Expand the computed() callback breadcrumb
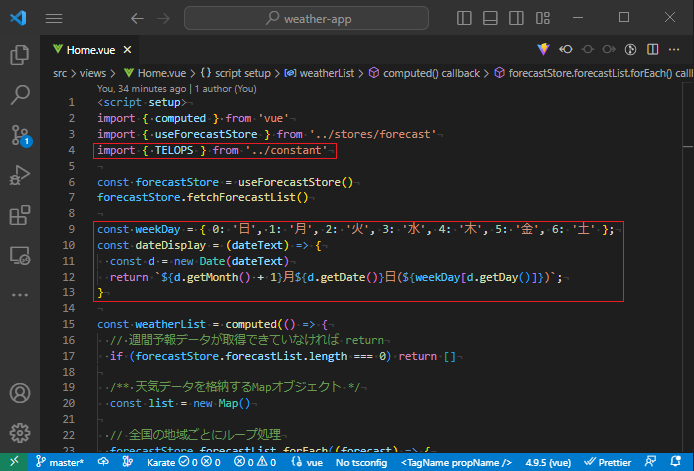Image resolution: width=694 pixels, height=471 pixels. pyautogui.click(x=424, y=73)
